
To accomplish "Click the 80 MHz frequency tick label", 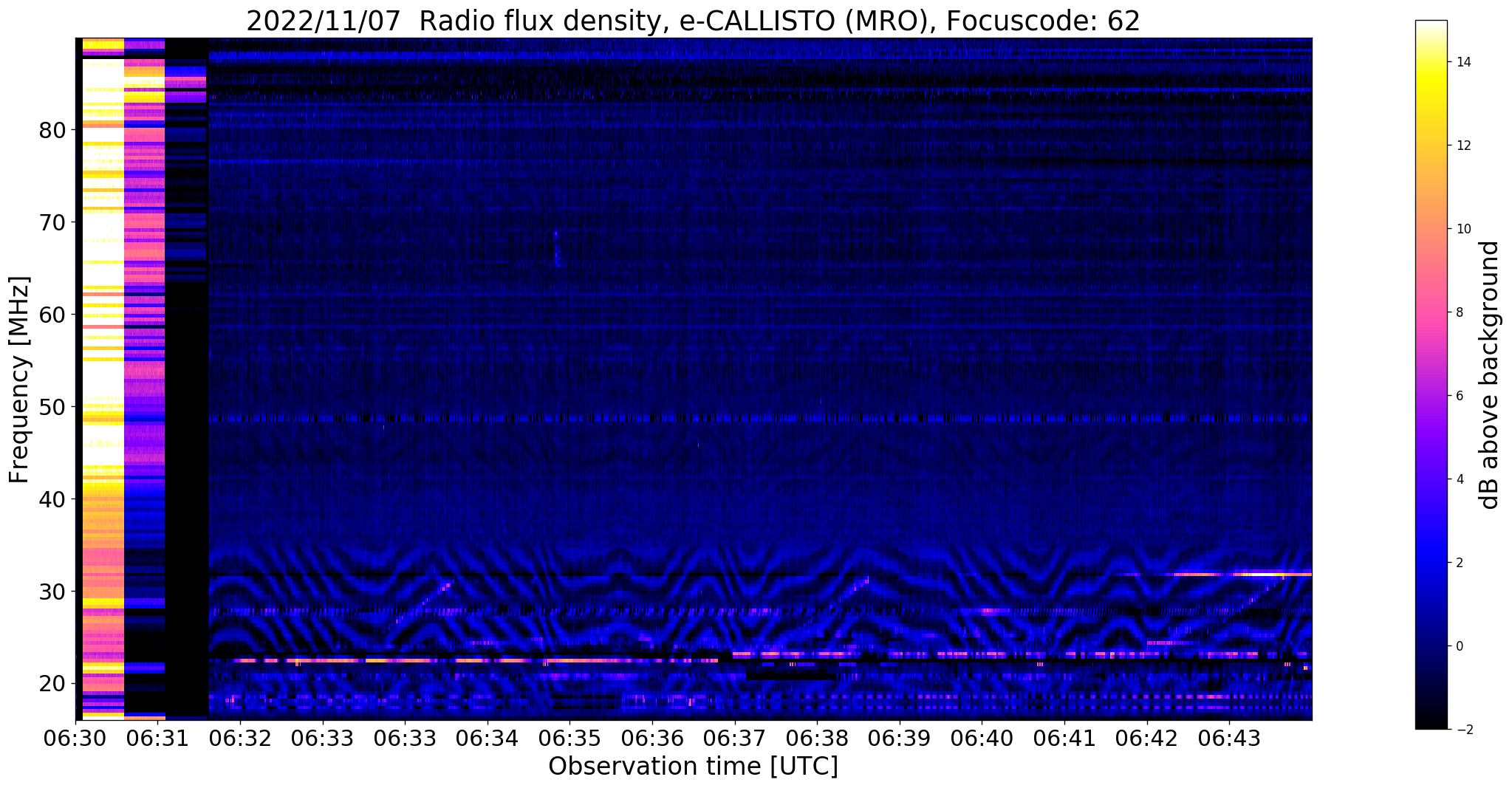I will coord(52,130).
